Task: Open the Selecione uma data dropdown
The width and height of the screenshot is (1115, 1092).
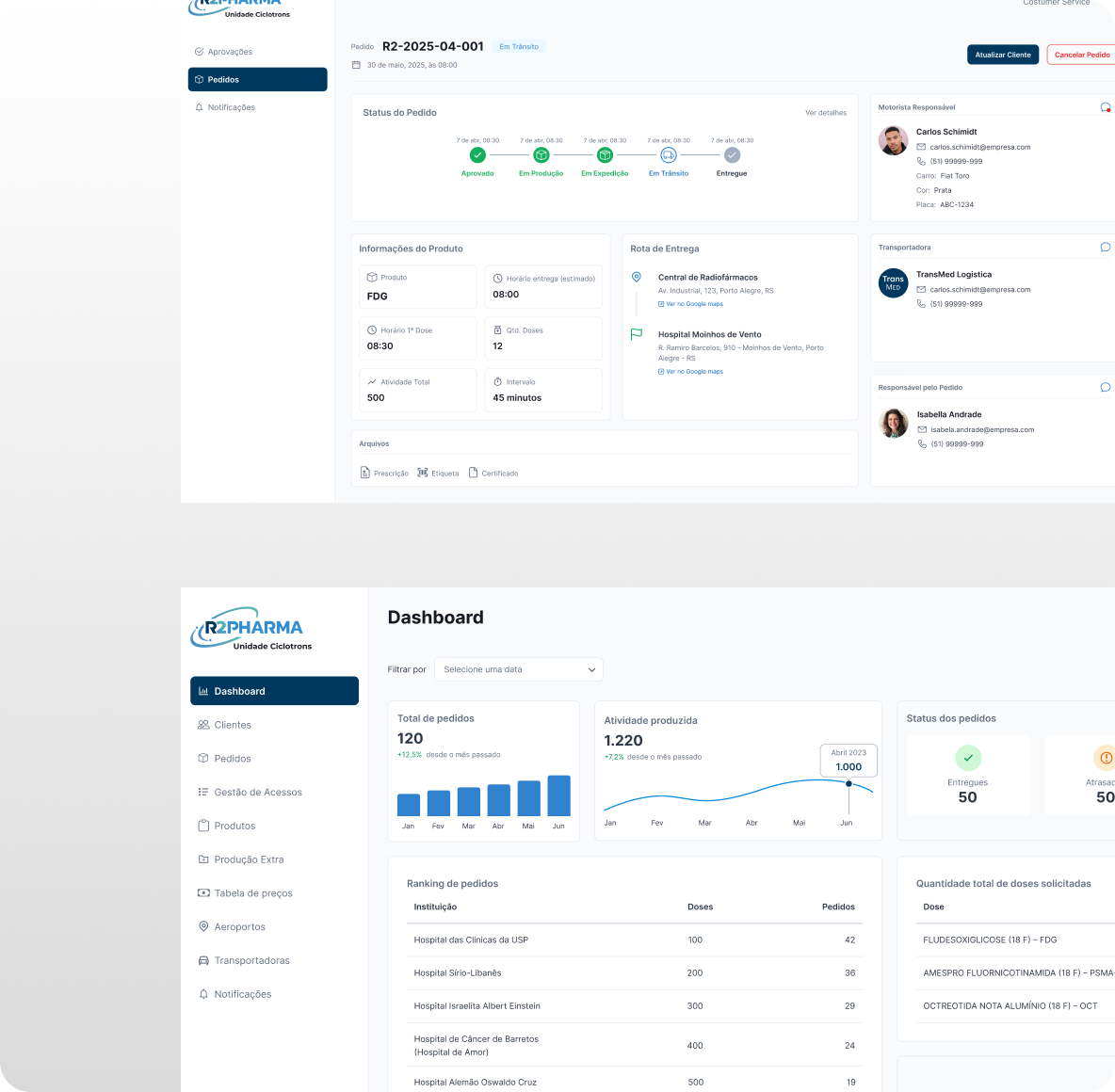Action: 518,669
